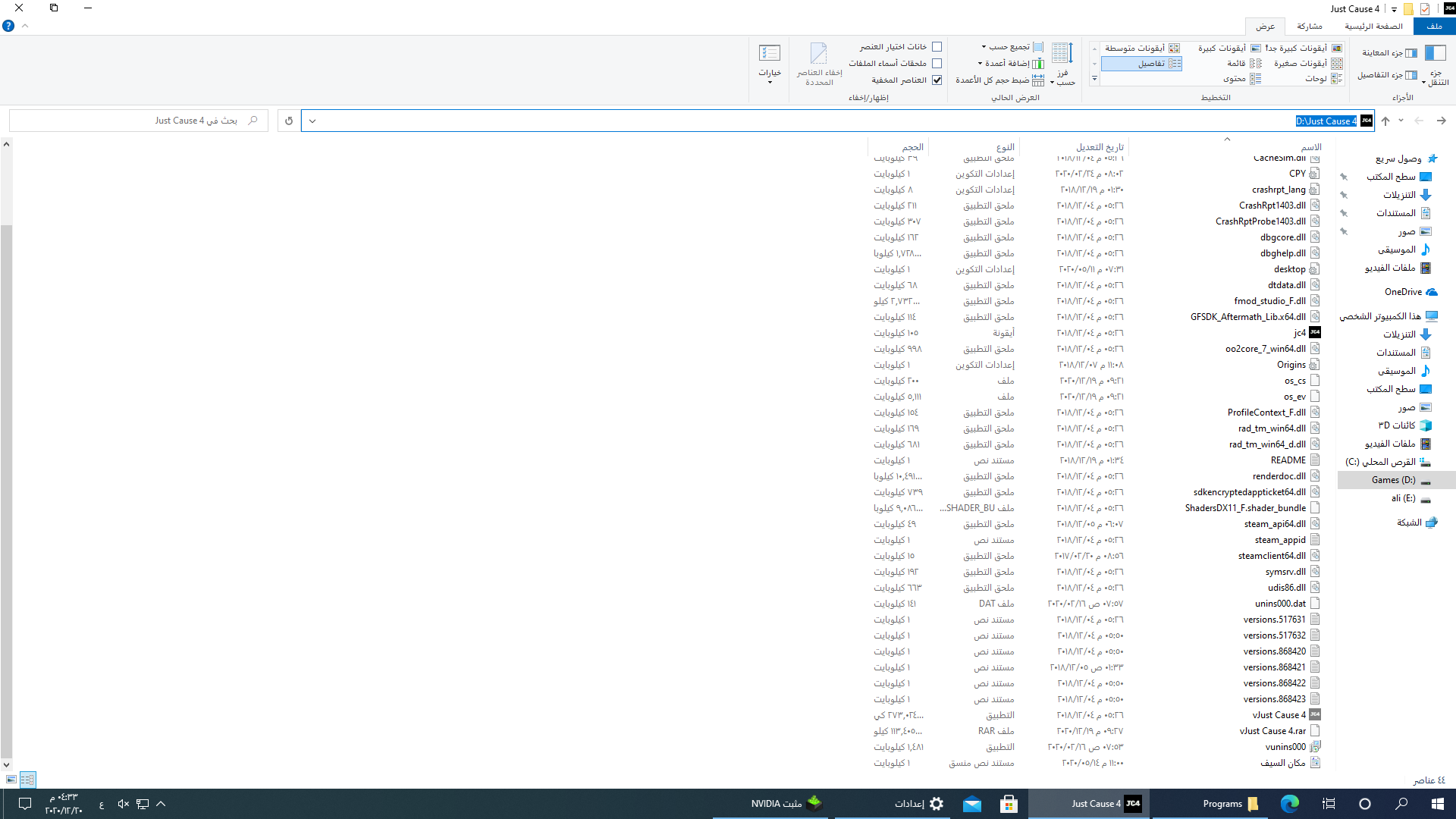Click the D:\Just Cause 4 address bar
The image size is (1456, 819).
pos(837,121)
